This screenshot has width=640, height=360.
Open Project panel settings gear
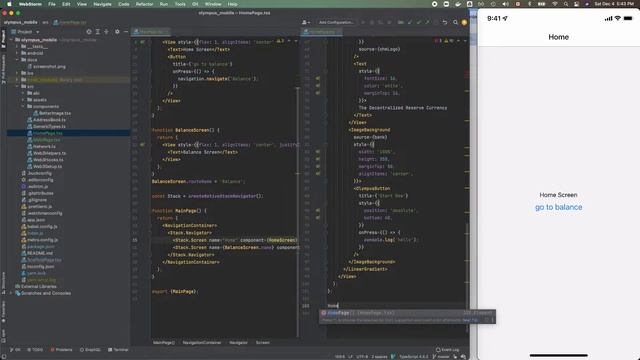(x=117, y=31)
